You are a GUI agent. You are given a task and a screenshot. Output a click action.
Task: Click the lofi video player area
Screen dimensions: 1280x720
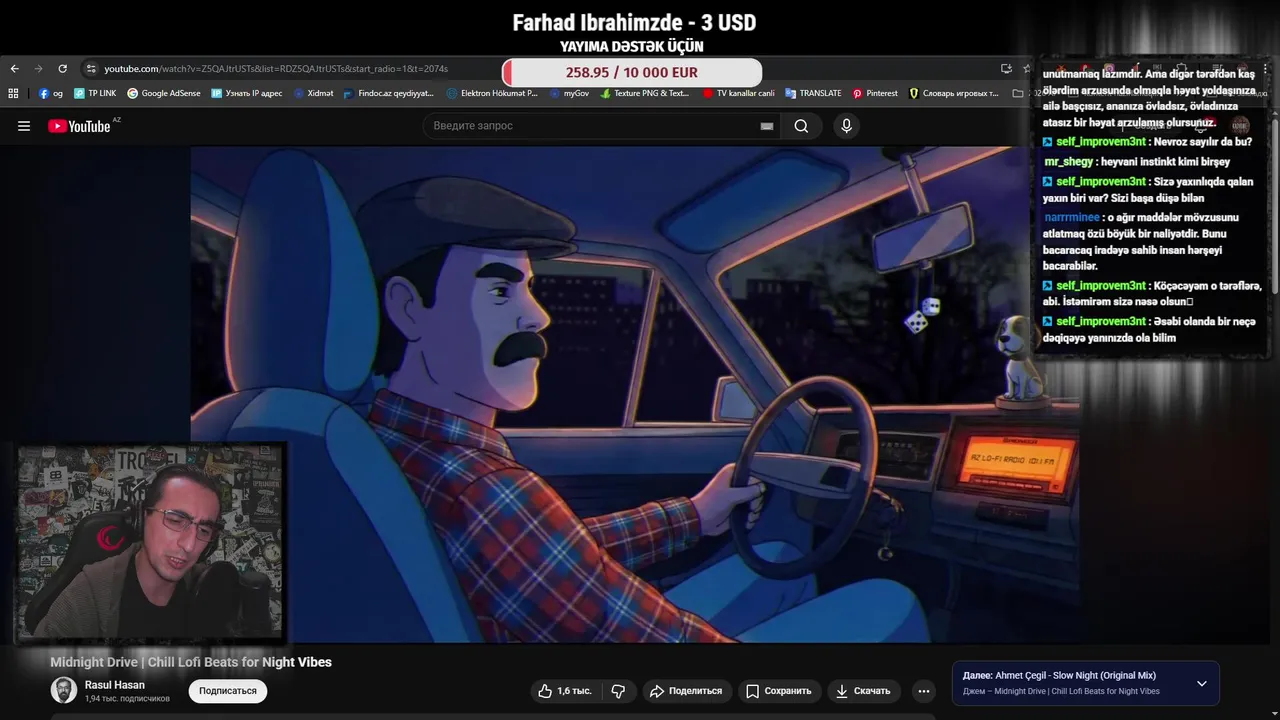tap(634, 394)
